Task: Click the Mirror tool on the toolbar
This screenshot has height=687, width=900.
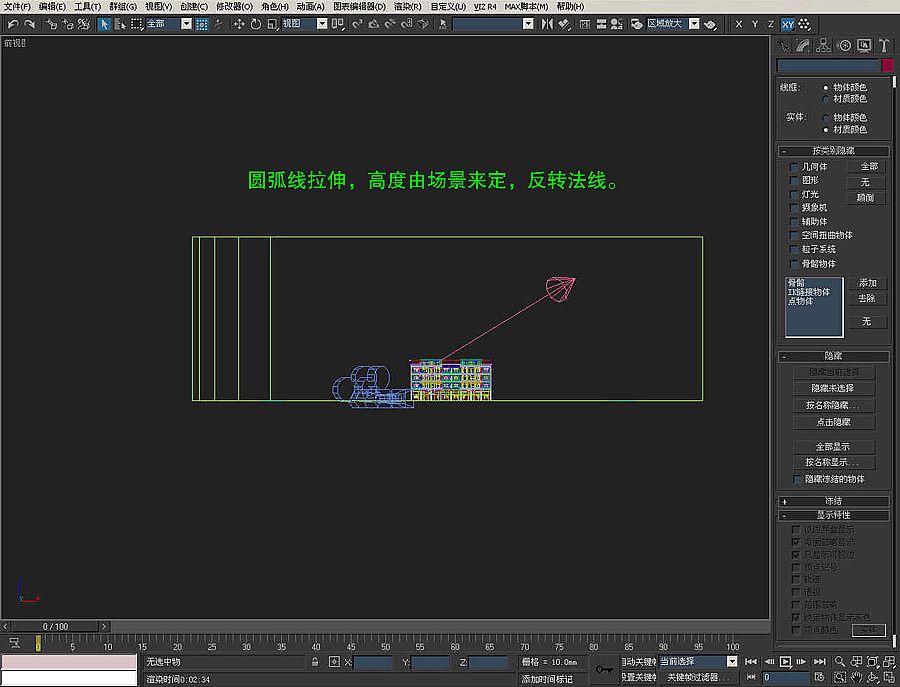Action: click(x=545, y=24)
